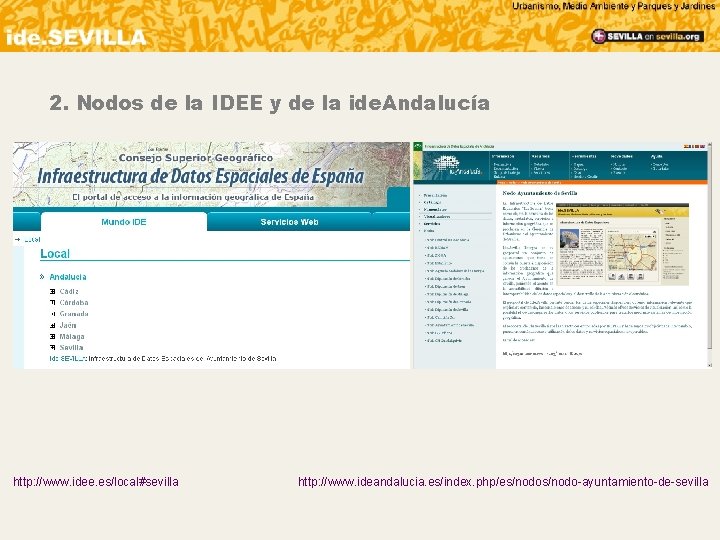720x540 pixels.
Task: Click the ide.SEVILLA logo in header
Action: coord(76,37)
